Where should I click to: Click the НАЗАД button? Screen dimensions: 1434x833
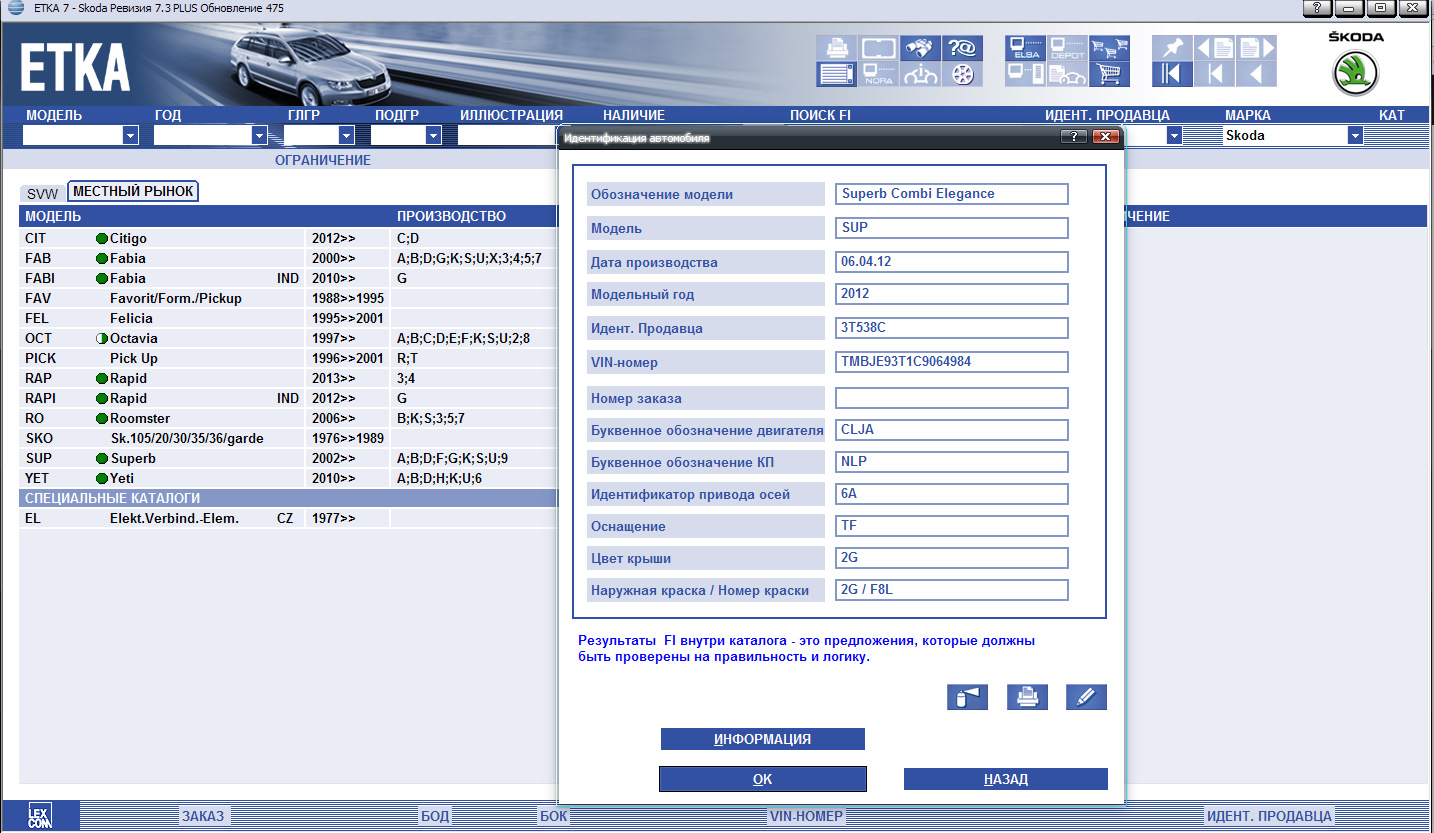click(1005, 779)
